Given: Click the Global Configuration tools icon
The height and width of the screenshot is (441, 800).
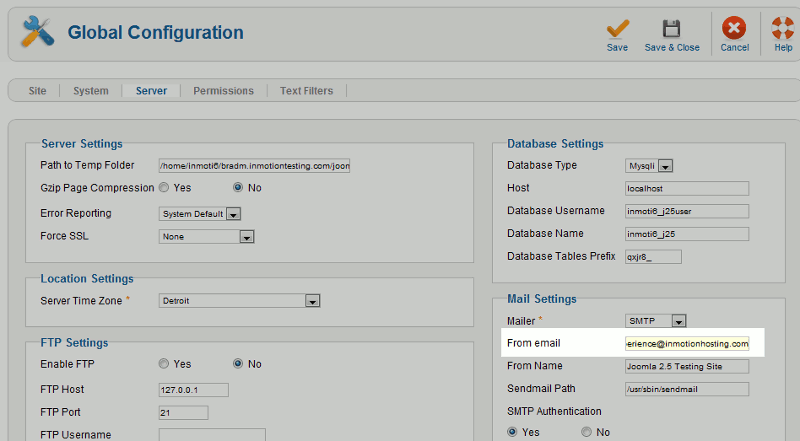Looking at the screenshot, I should click(x=37, y=33).
